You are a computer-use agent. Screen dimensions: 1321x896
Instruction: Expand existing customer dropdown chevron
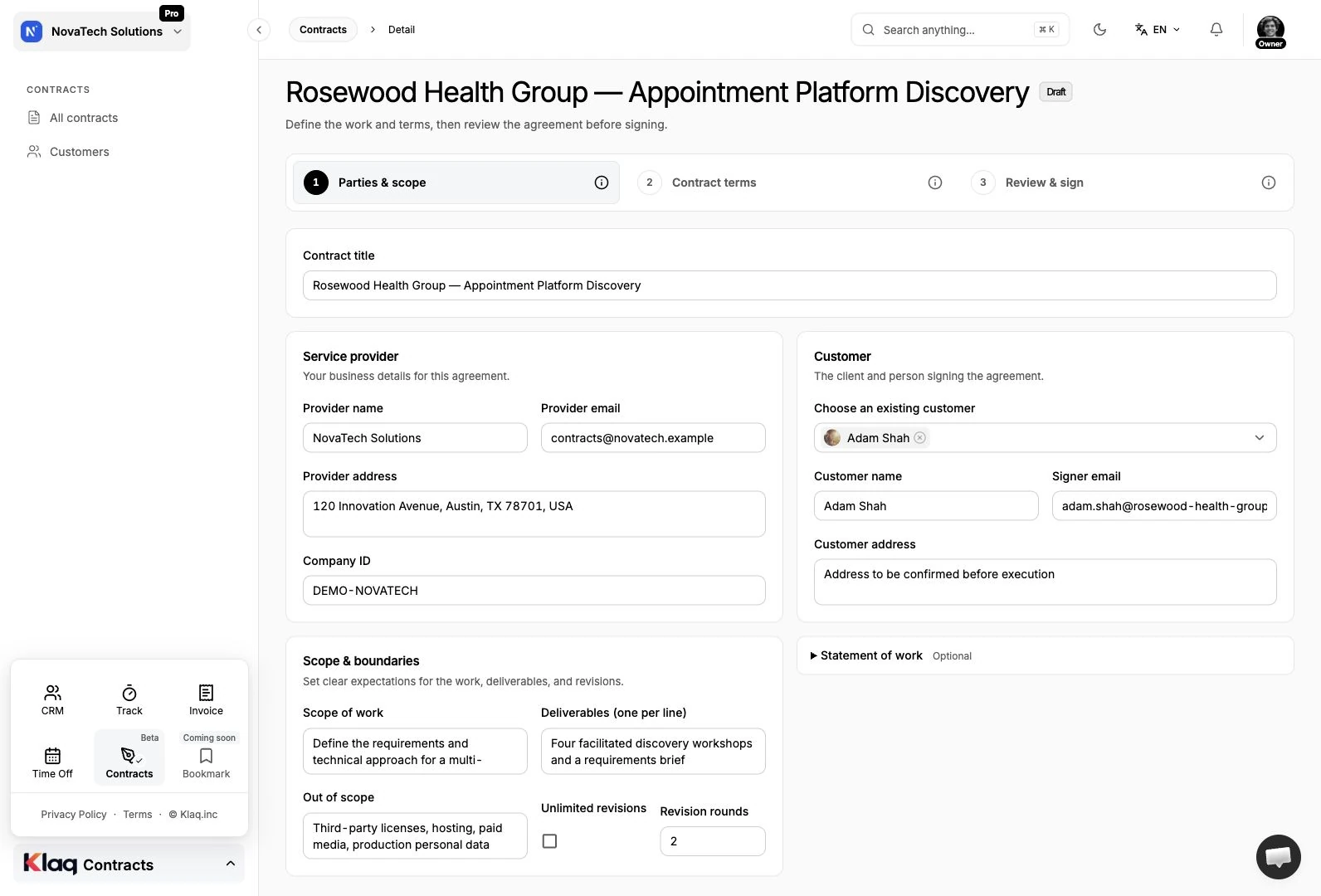click(1259, 438)
